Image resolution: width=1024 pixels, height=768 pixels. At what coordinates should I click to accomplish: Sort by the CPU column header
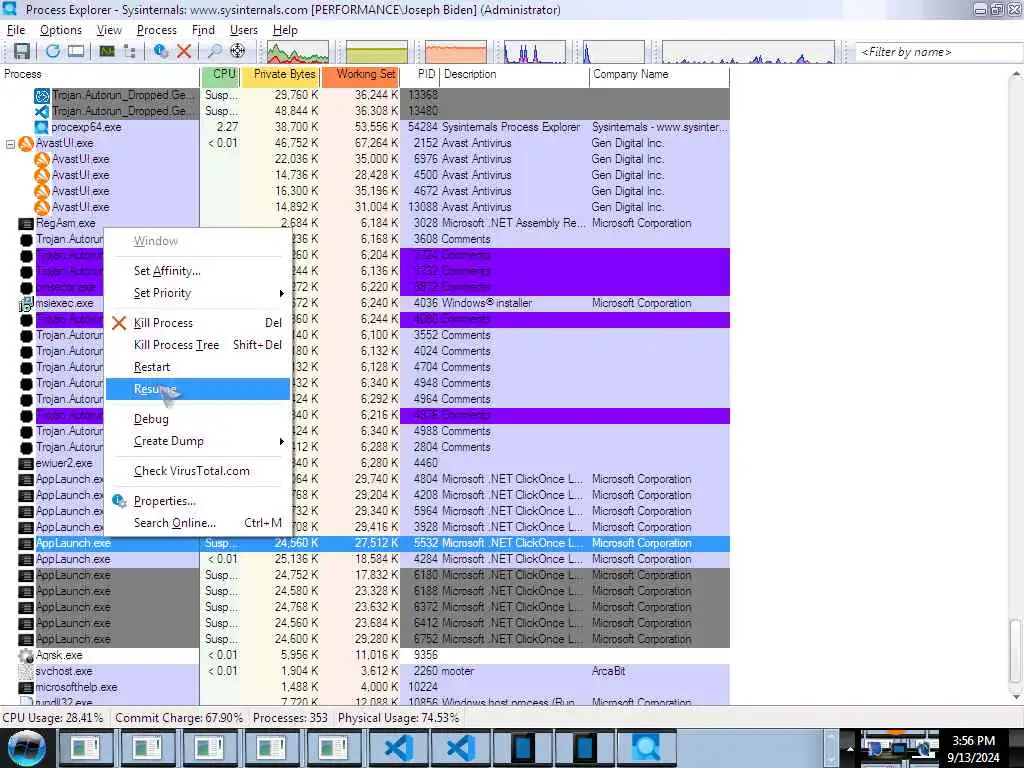[220, 74]
